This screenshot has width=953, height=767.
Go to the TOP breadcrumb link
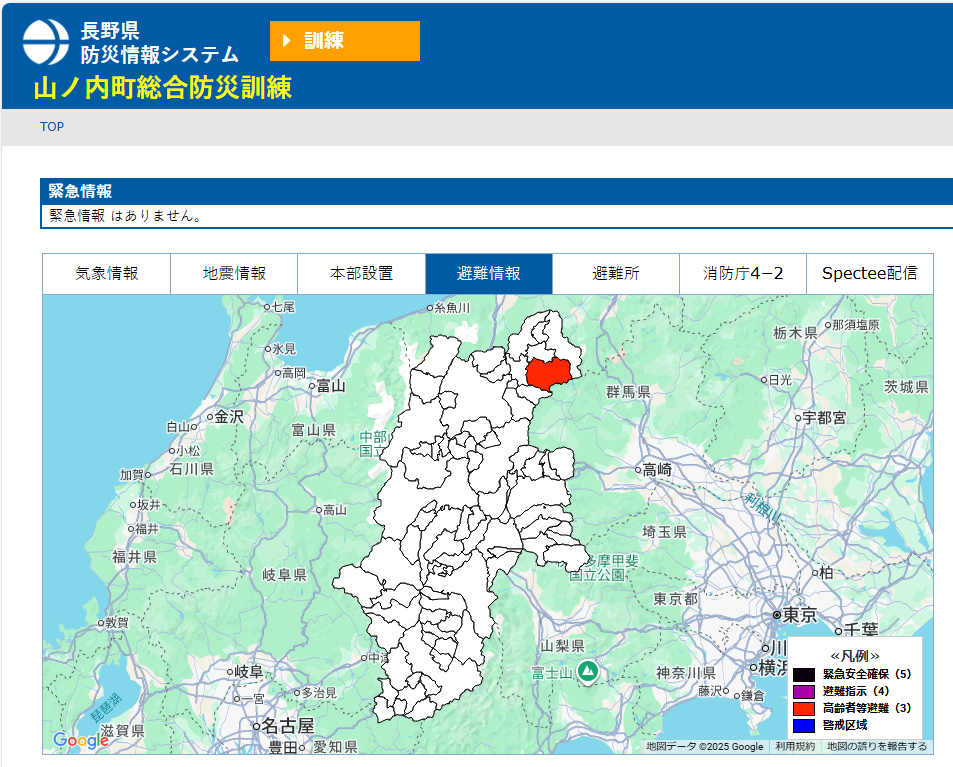(x=52, y=127)
